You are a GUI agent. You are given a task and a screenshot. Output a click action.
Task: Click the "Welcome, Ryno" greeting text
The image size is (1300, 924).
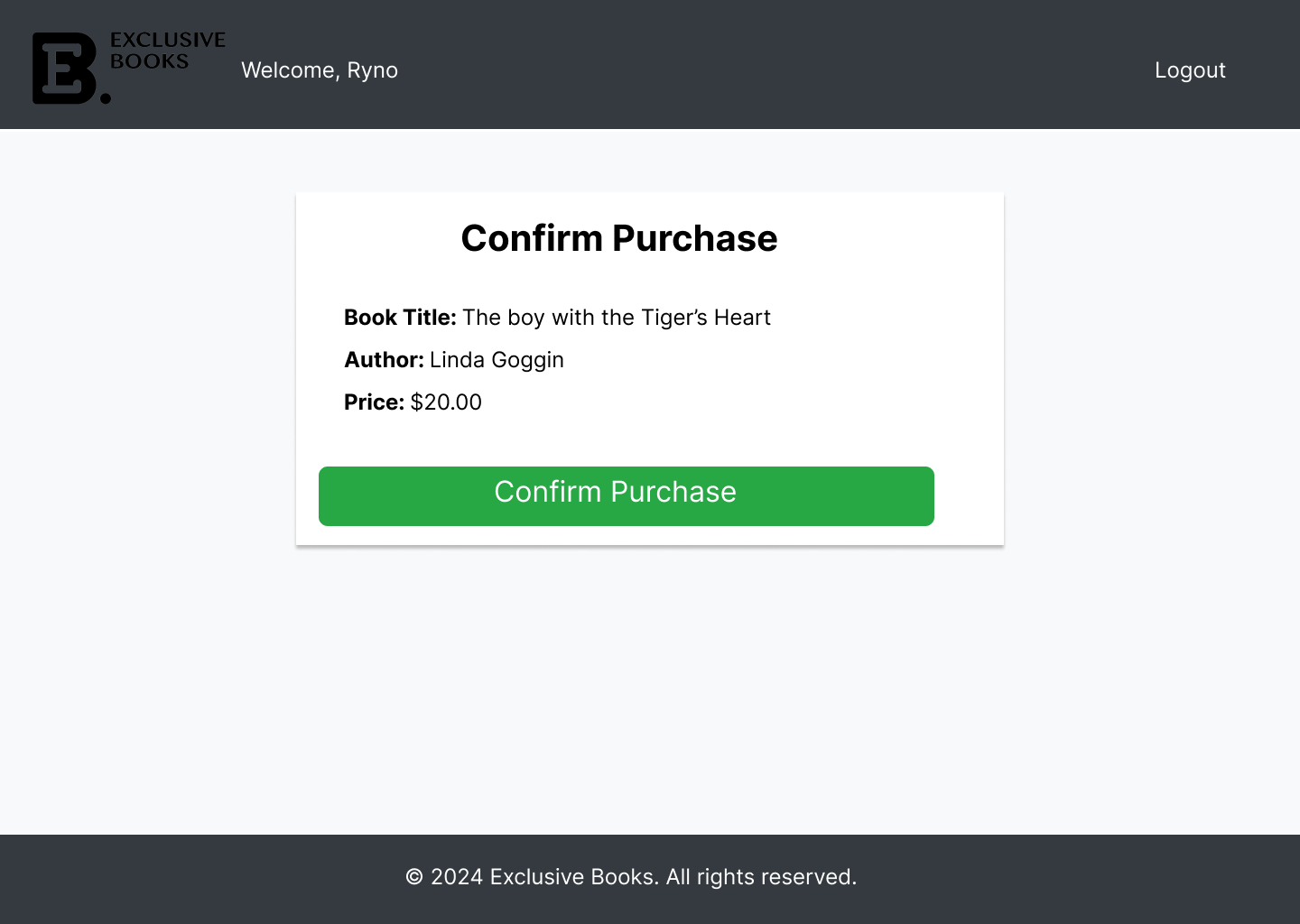click(x=319, y=70)
